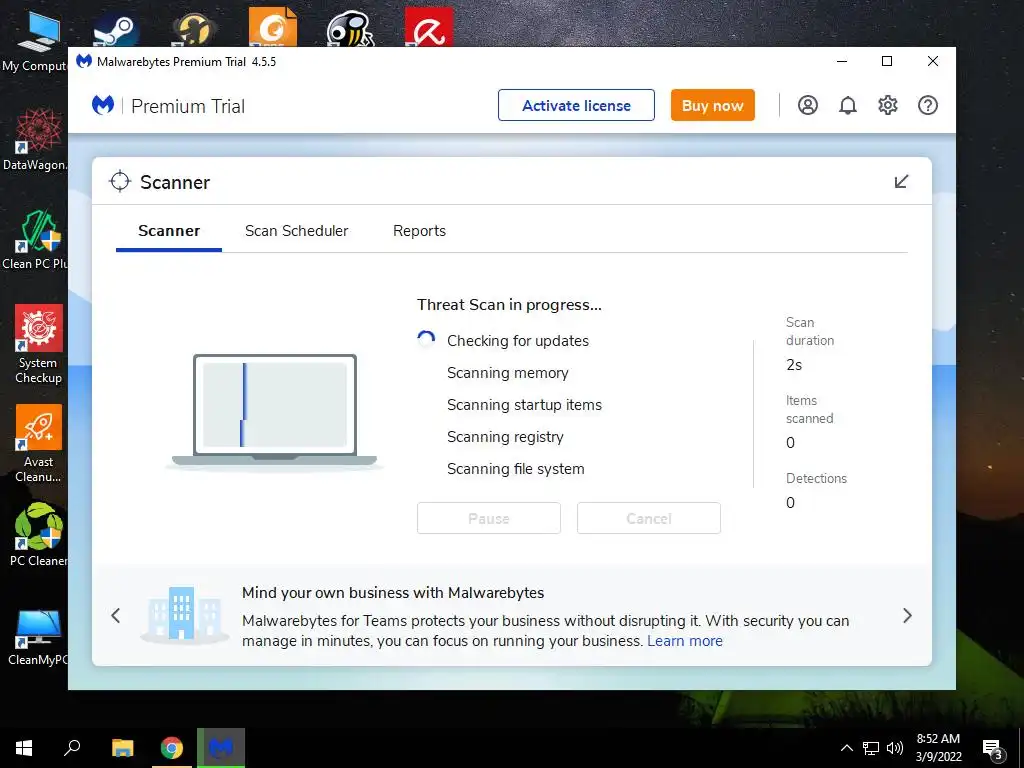1024x768 pixels.
Task: Click the Buy now button
Action: click(x=712, y=105)
